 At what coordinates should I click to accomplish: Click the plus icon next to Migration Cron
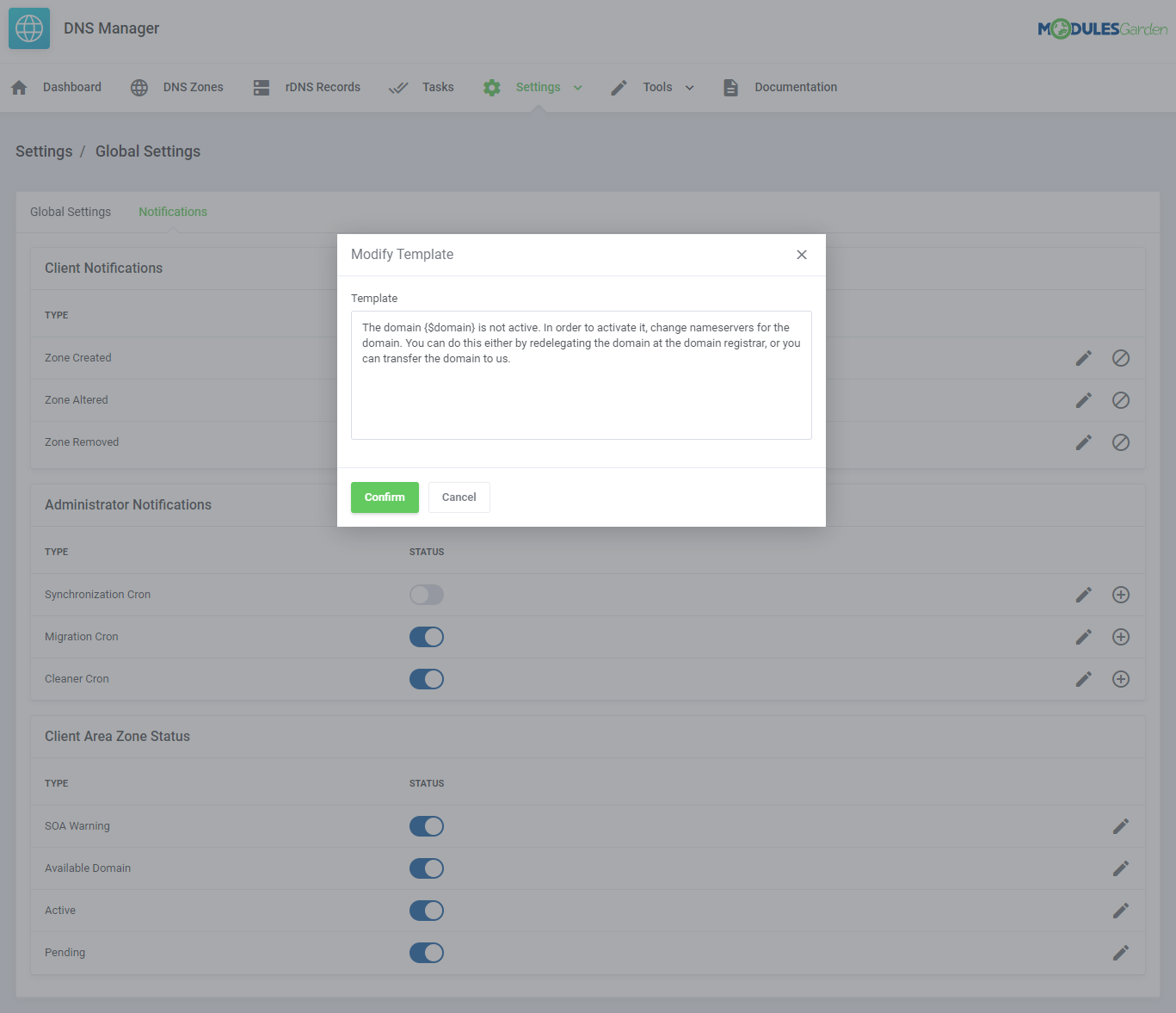click(x=1120, y=637)
